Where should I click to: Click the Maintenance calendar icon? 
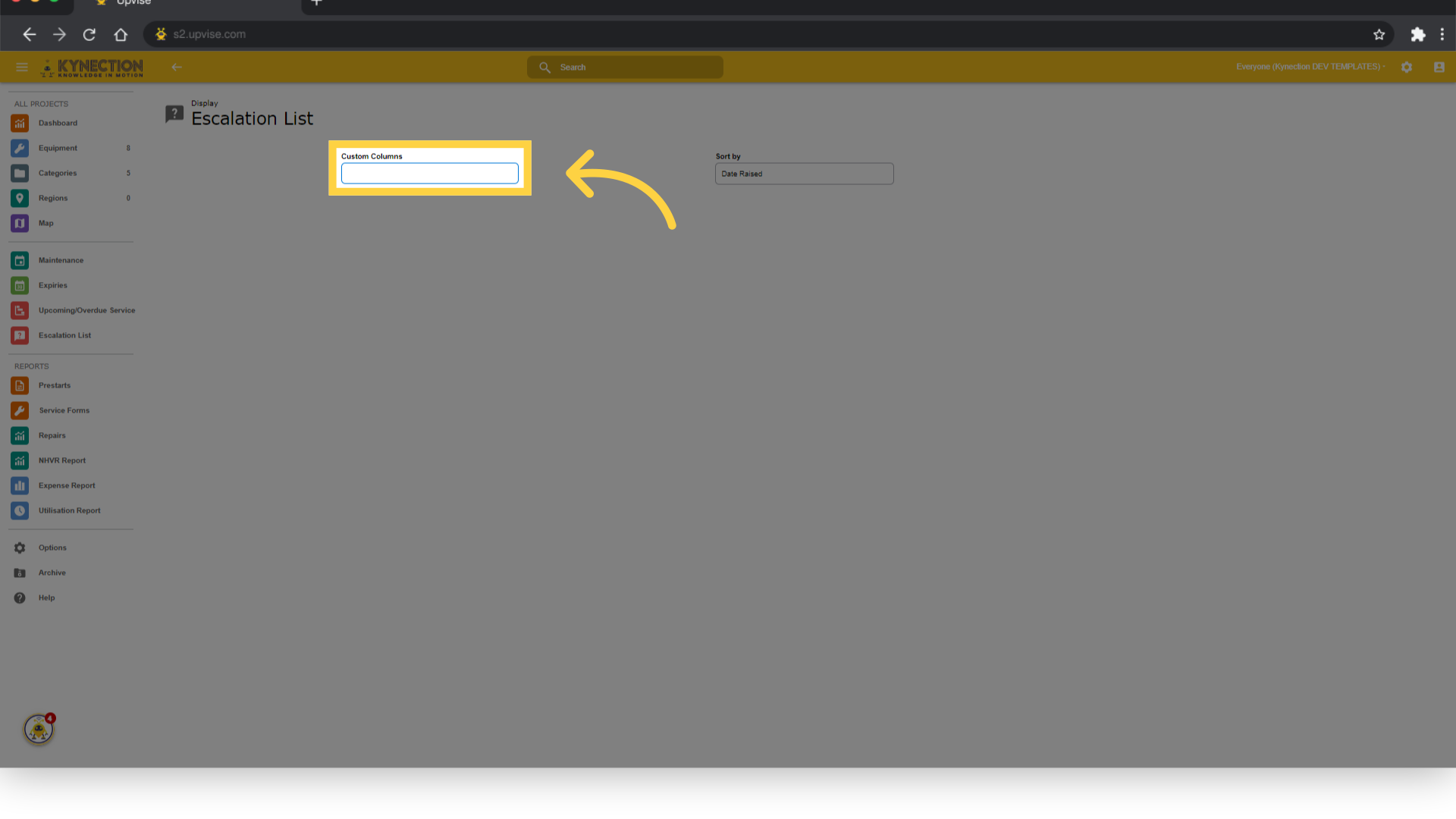pyautogui.click(x=20, y=260)
